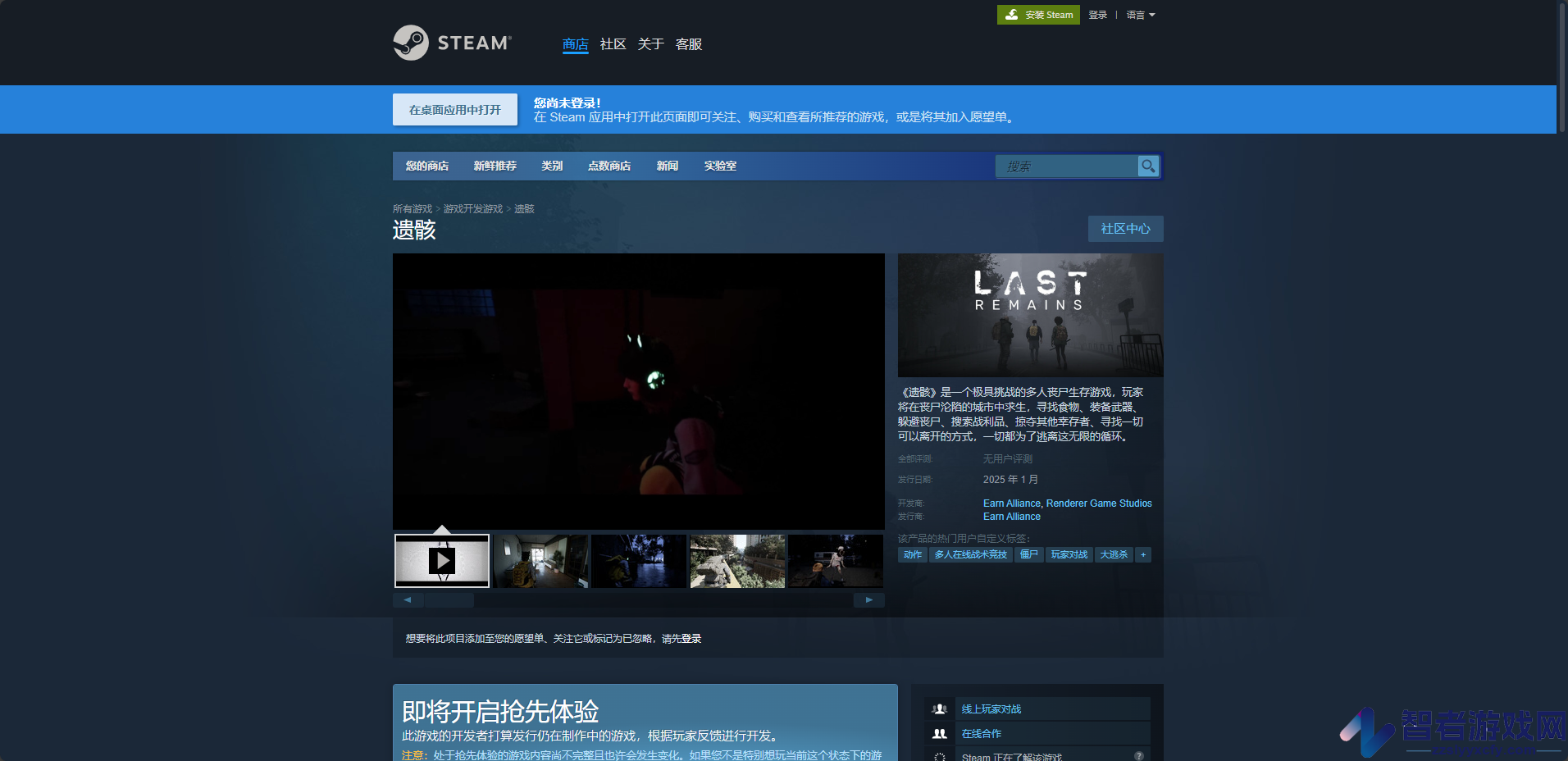Click 遗骸 breadcrumb link

tap(524, 209)
